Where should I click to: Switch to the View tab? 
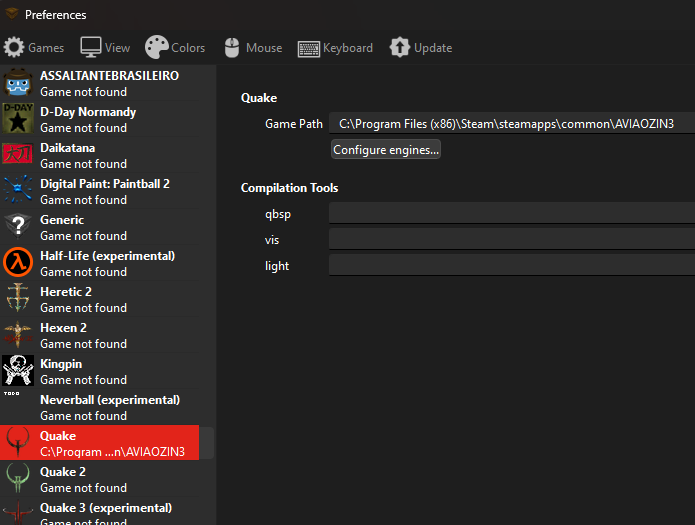(105, 48)
